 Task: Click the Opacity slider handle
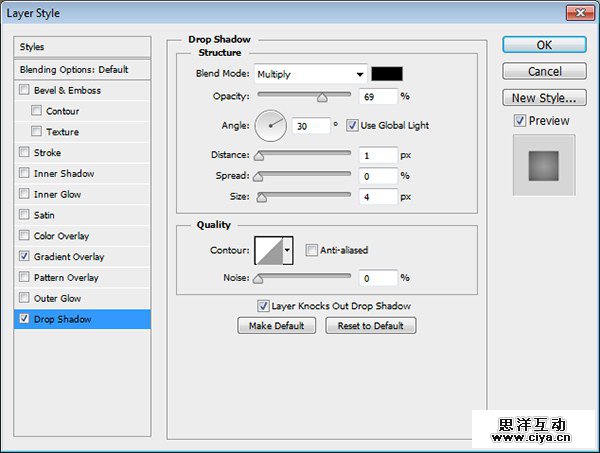pyautogui.click(x=322, y=98)
